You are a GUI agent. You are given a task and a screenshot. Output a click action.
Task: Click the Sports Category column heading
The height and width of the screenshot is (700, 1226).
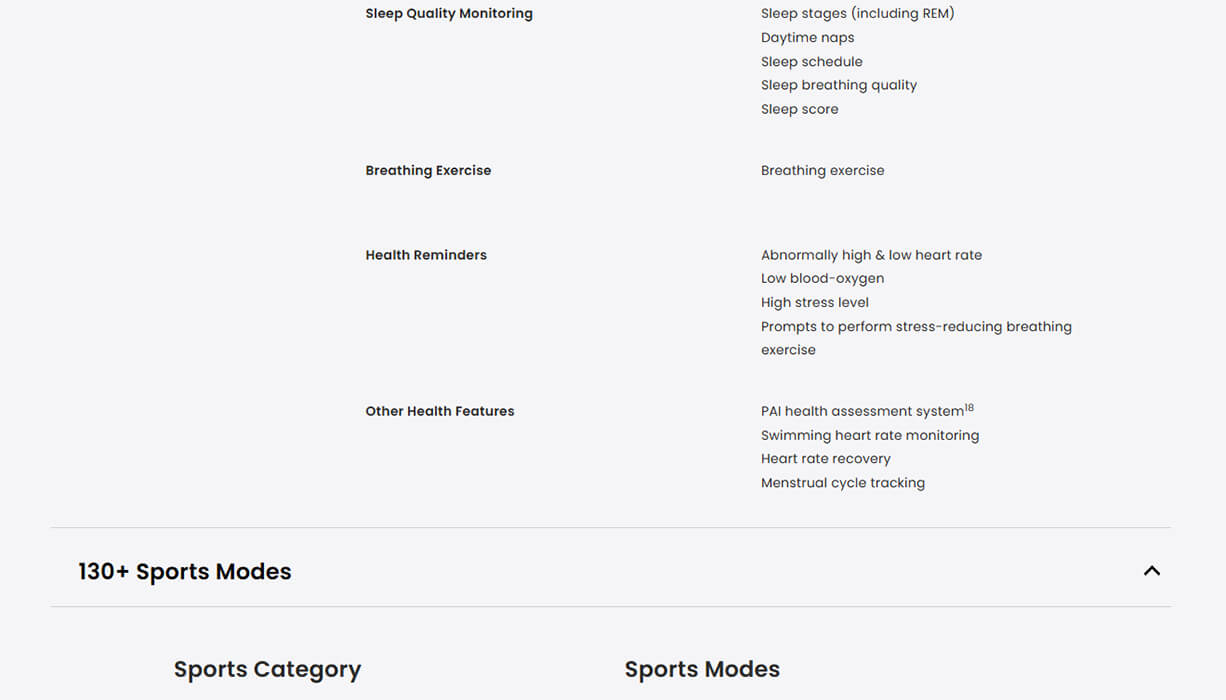click(267, 669)
